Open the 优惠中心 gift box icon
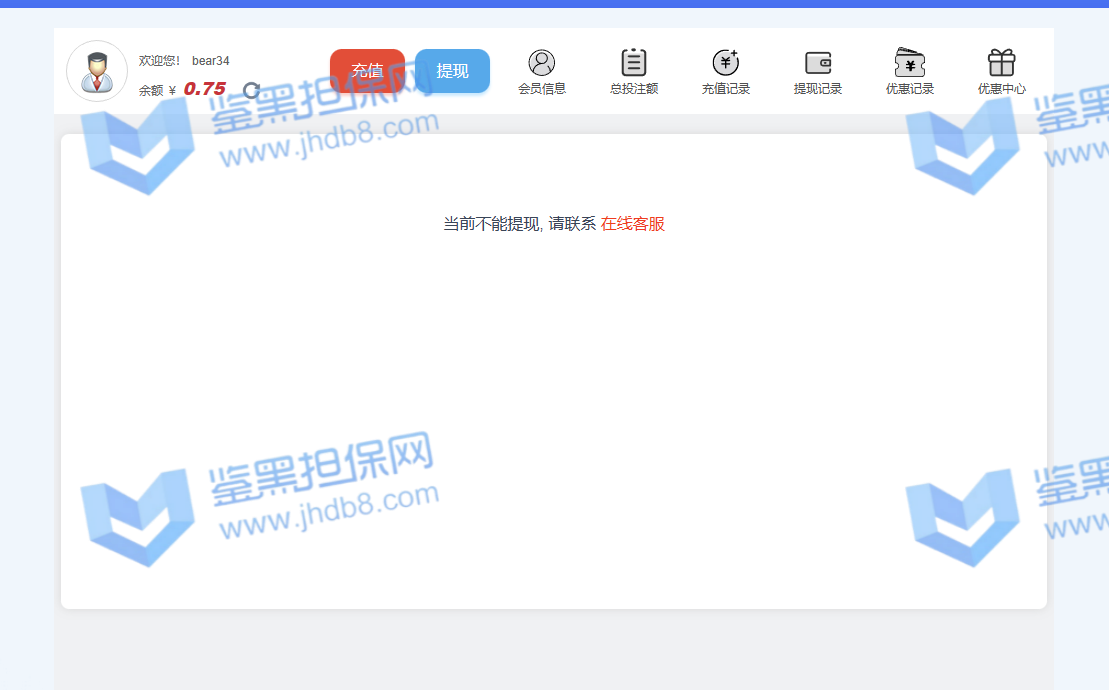The image size is (1109, 690). click(1002, 63)
